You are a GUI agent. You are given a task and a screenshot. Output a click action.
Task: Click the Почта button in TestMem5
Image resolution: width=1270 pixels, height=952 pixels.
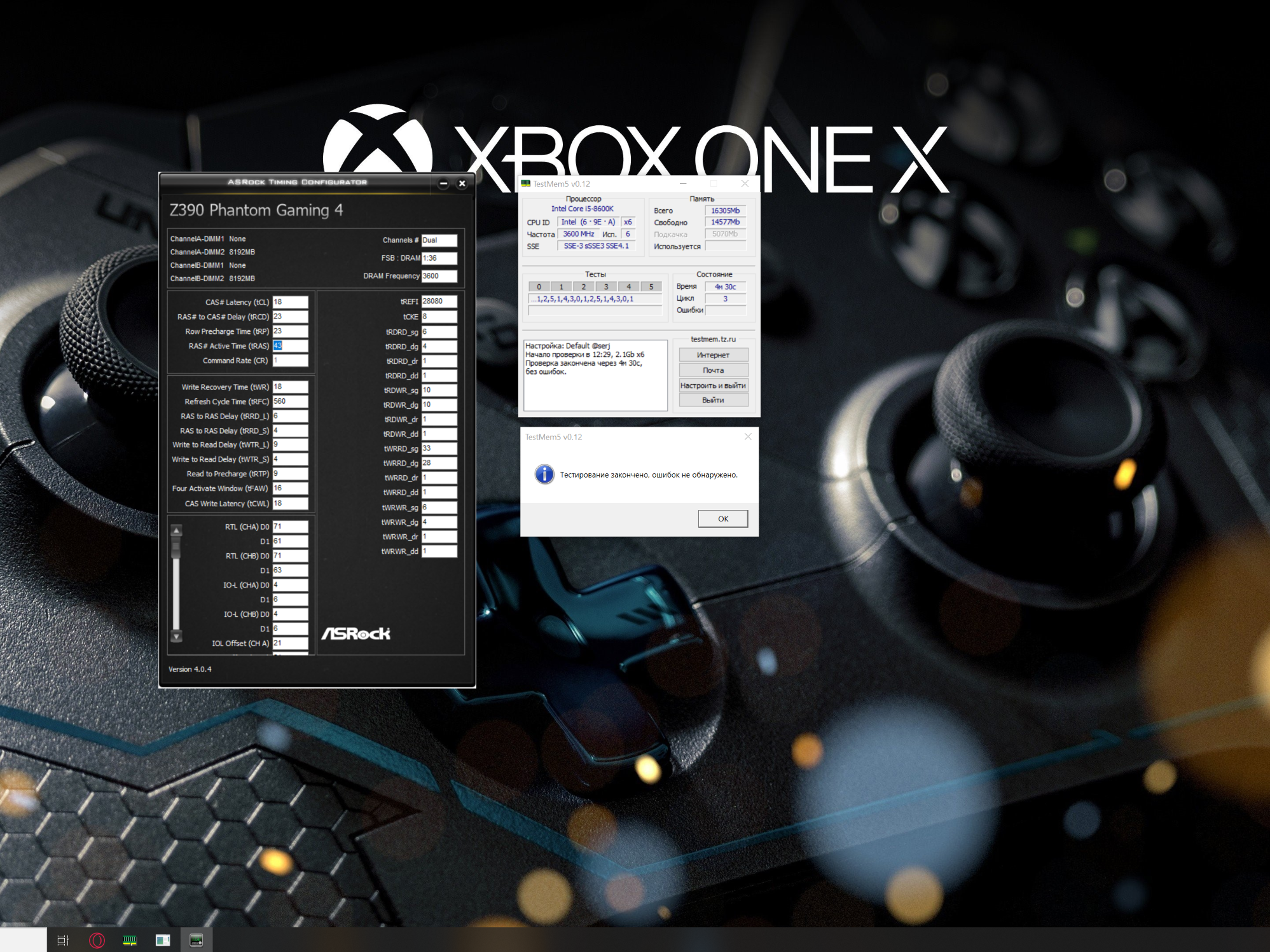tap(713, 370)
